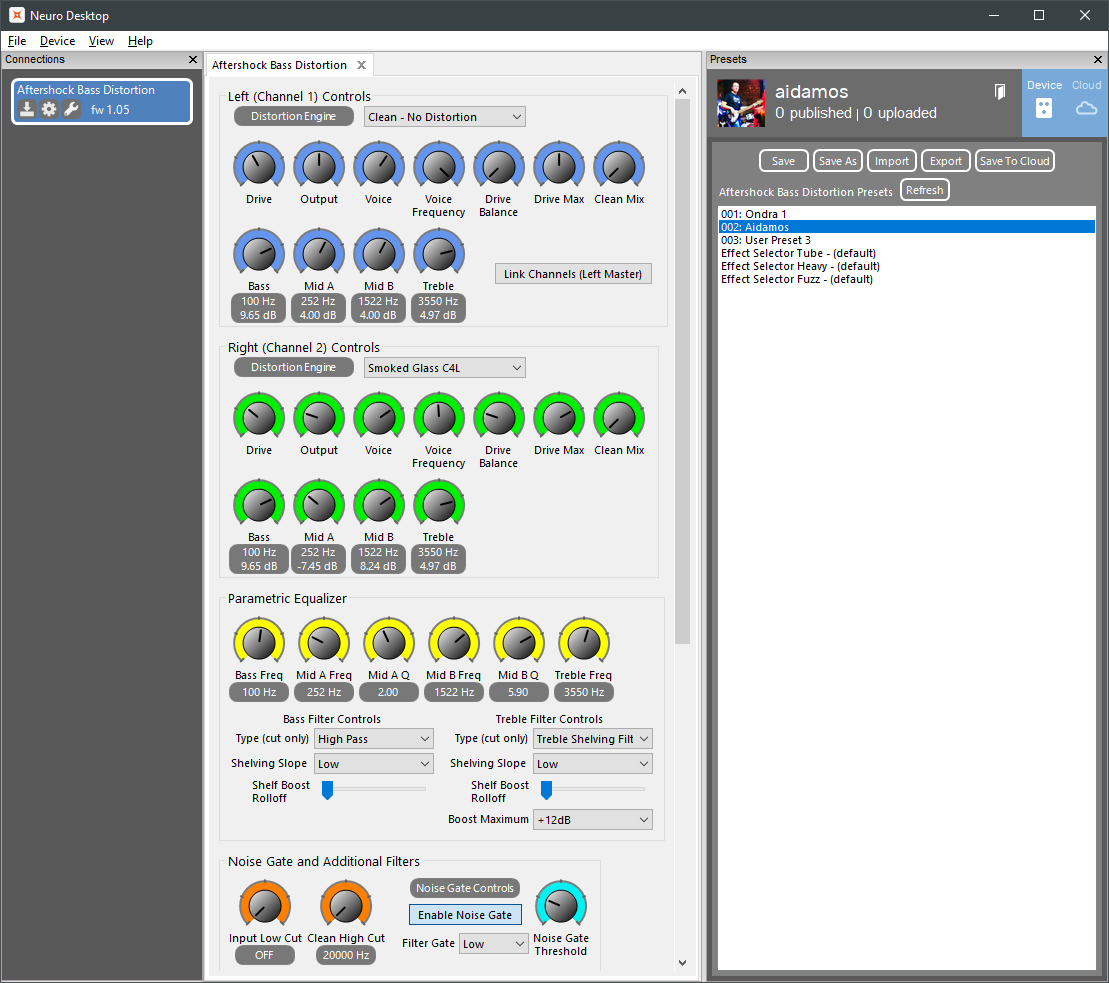Open Bass Shelving Slope dropdown
The width and height of the screenshot is (1109, 983).
coord(373,764)
